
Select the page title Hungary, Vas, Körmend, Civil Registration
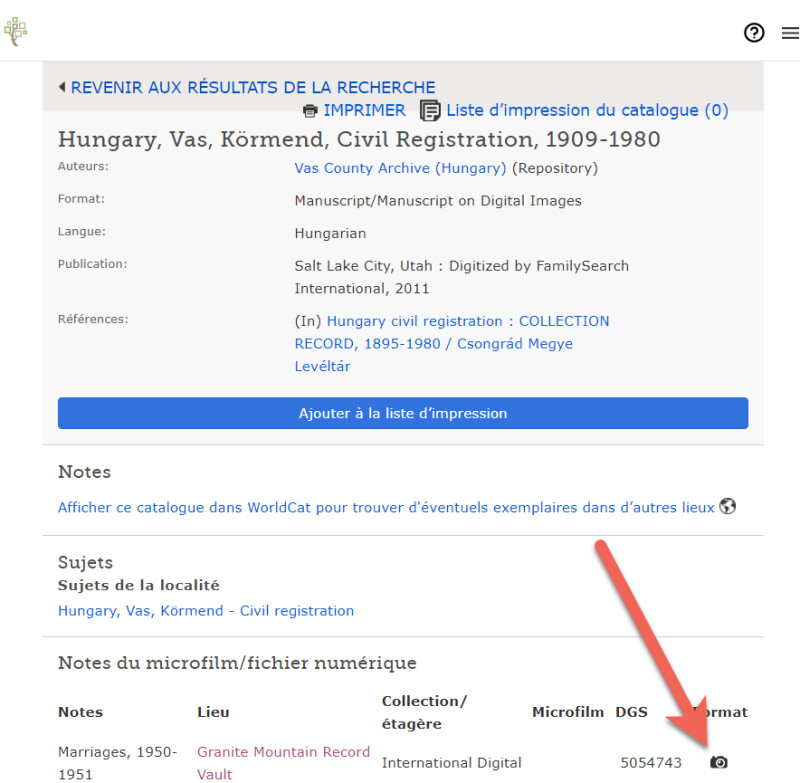359,139
